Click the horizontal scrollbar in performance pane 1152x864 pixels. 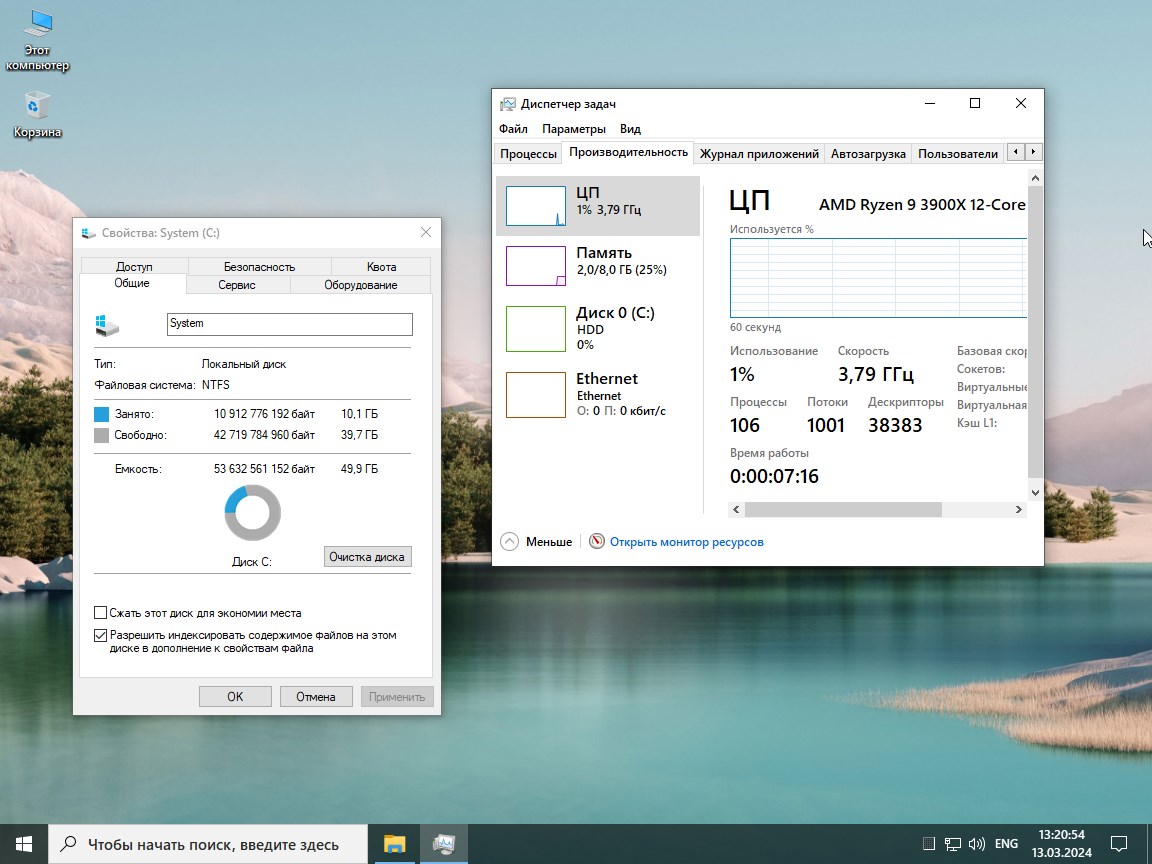click(842, 510)
